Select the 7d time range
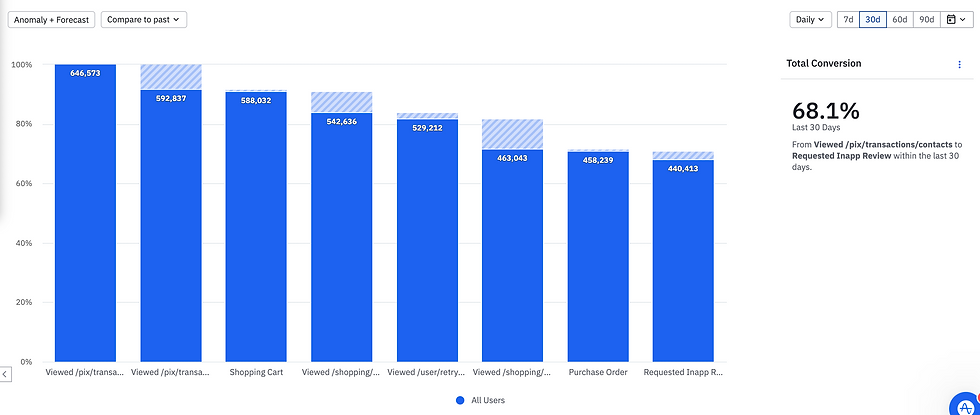 [848, 19]
